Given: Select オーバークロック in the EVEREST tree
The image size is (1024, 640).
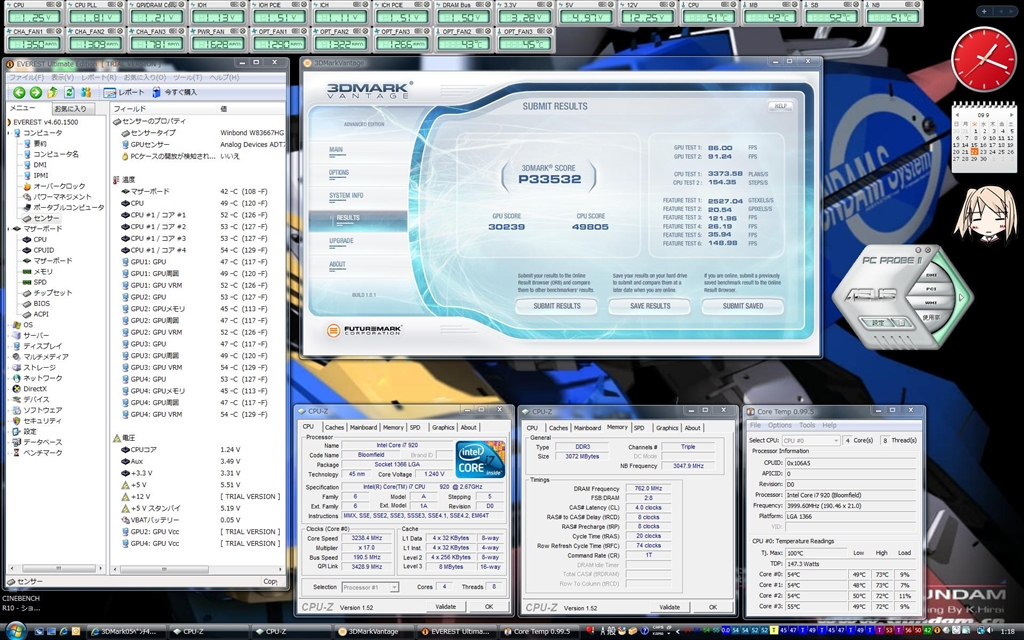Looking at the screenshot, I should click(x=60, y=186).
